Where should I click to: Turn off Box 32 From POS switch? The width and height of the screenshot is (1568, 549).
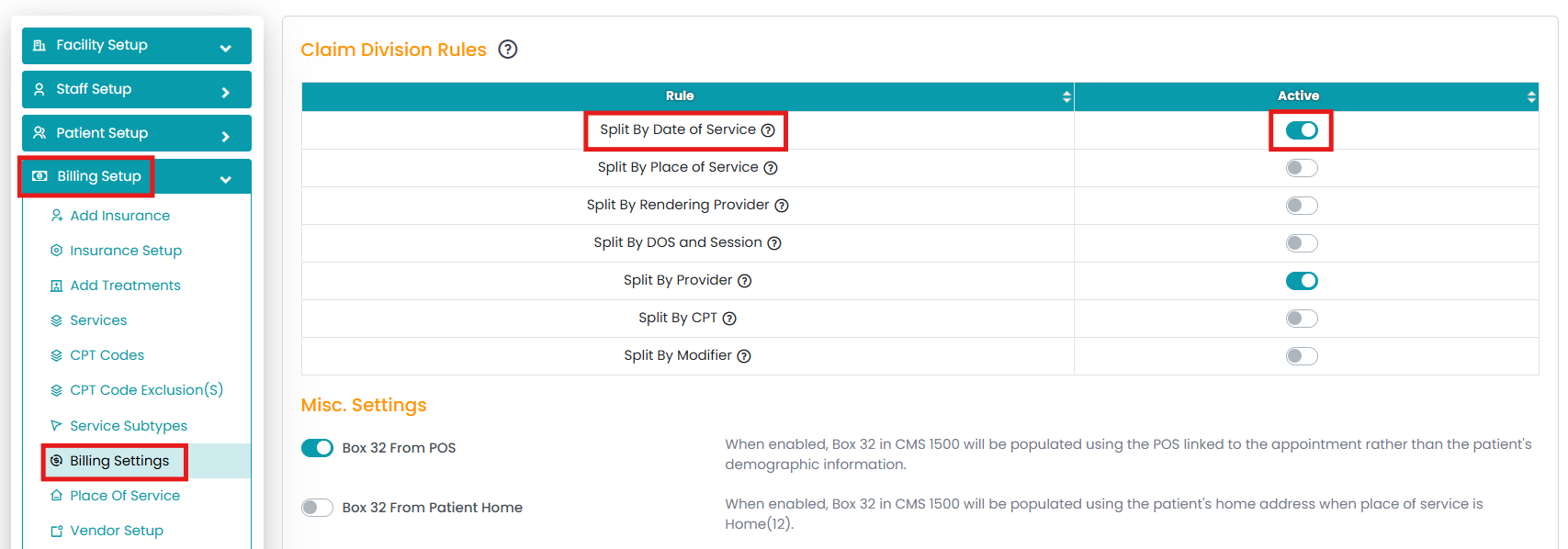coord(317,448)
